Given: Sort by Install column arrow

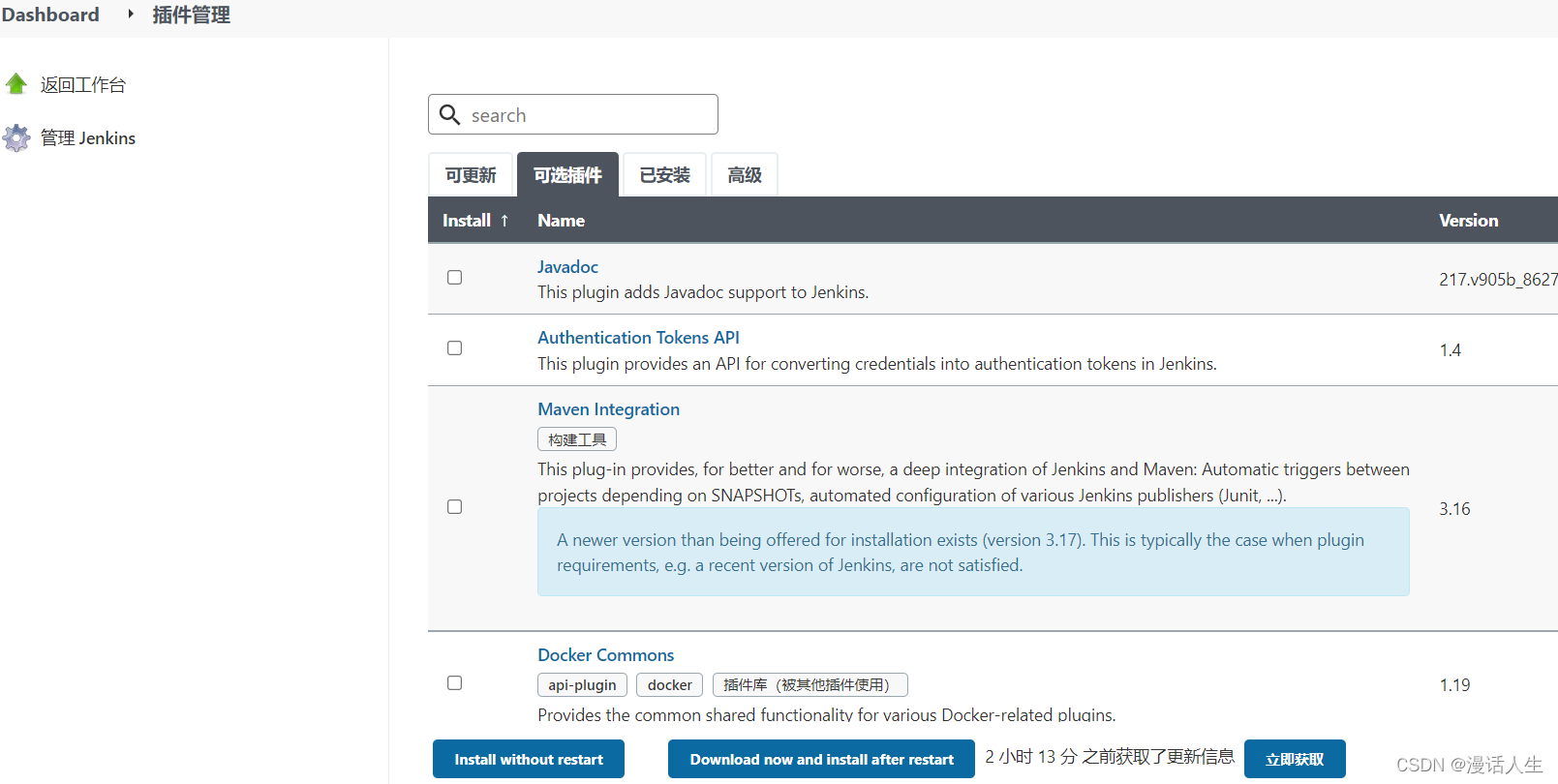Looking at the screenshot, I should click(504, 221).
